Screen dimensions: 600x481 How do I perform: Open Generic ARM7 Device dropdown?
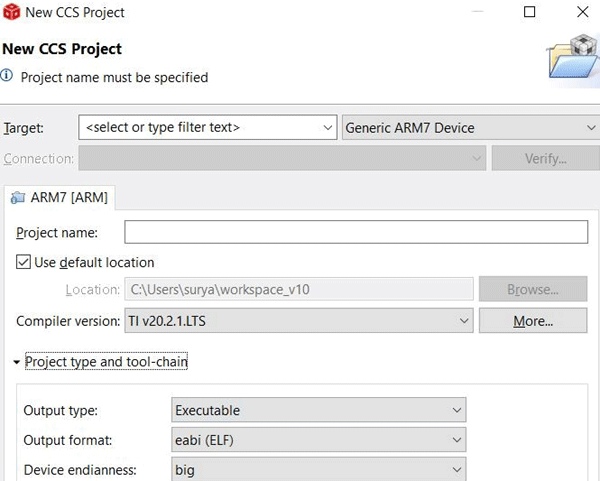(x=590, y=128)
